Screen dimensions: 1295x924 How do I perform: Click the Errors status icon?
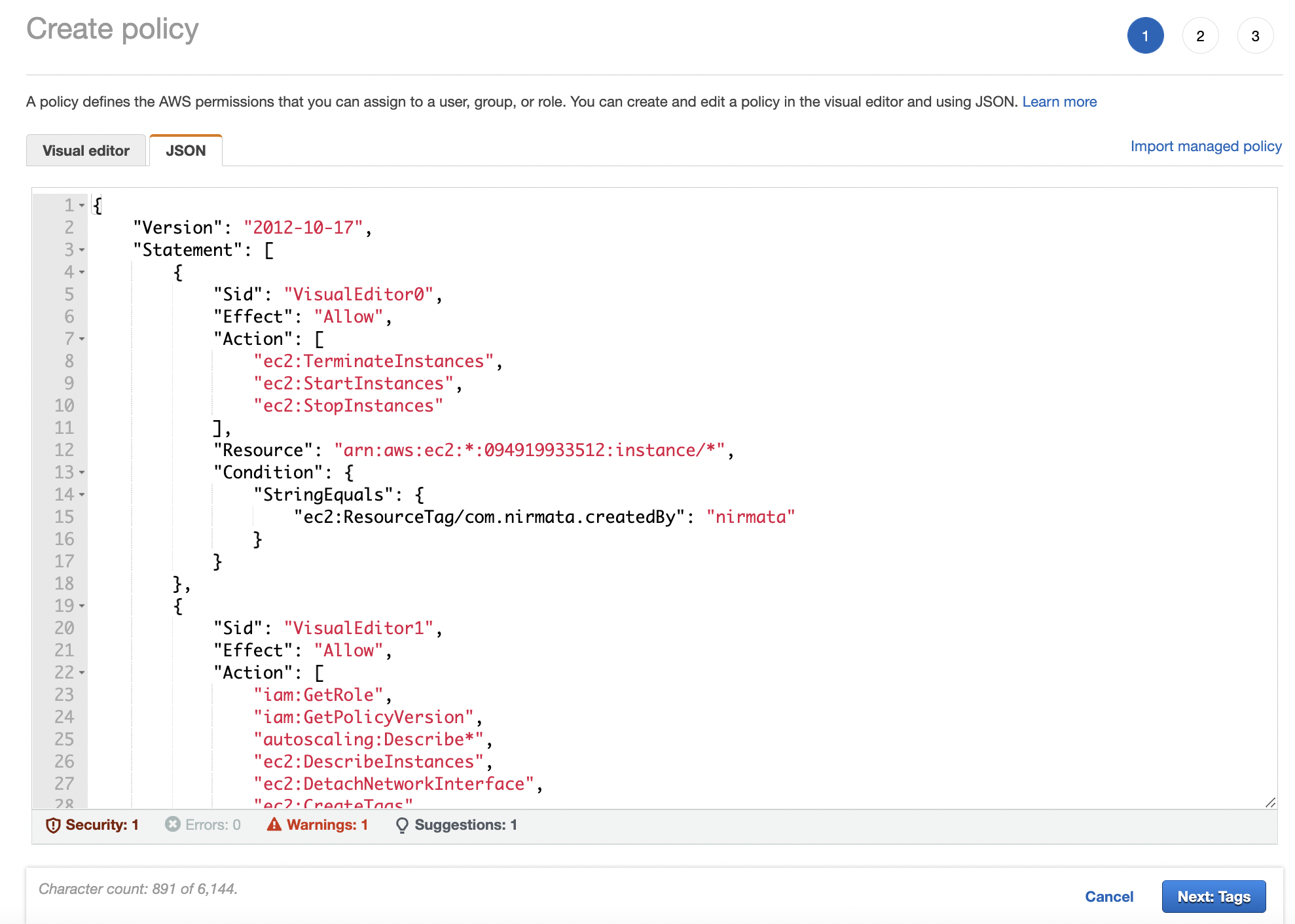171,825
